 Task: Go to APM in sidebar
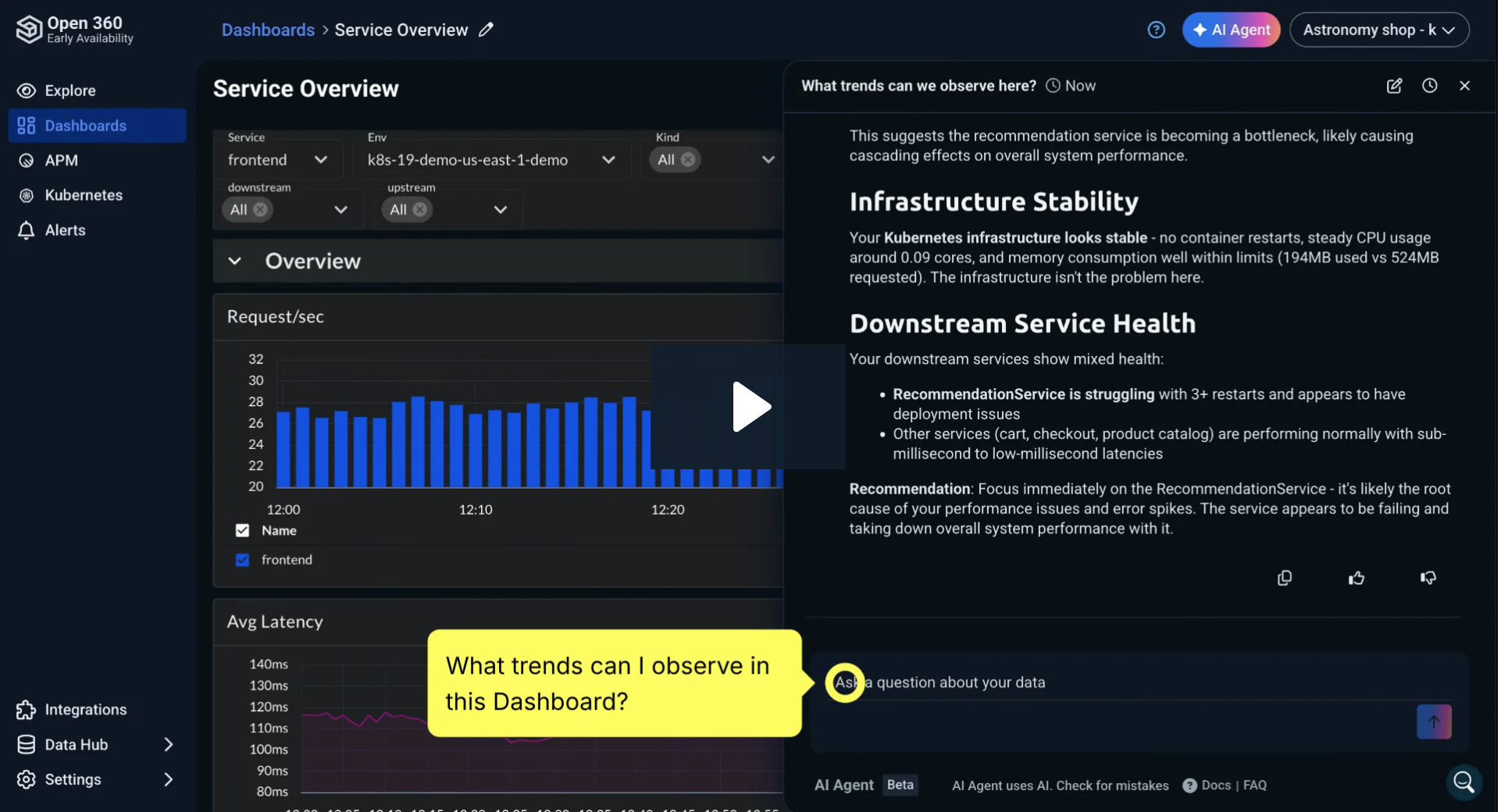(62, 161)
